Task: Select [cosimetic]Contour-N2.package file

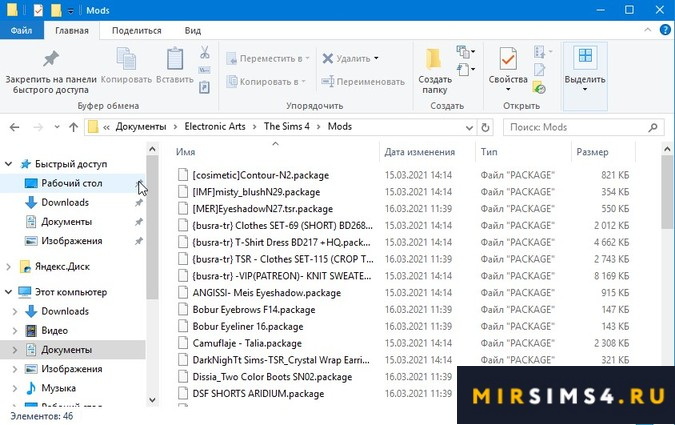Action: point(260,175)
